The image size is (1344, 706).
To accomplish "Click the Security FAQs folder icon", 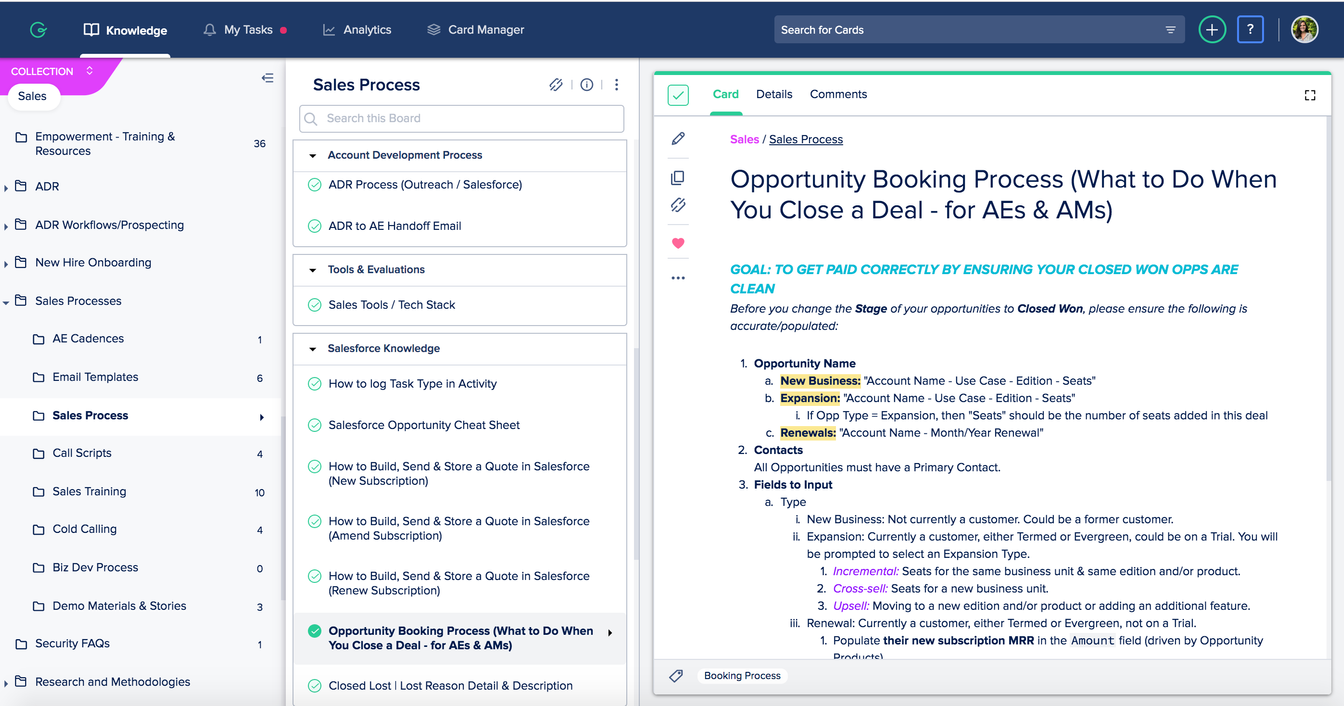I will (x=21, y=644).
